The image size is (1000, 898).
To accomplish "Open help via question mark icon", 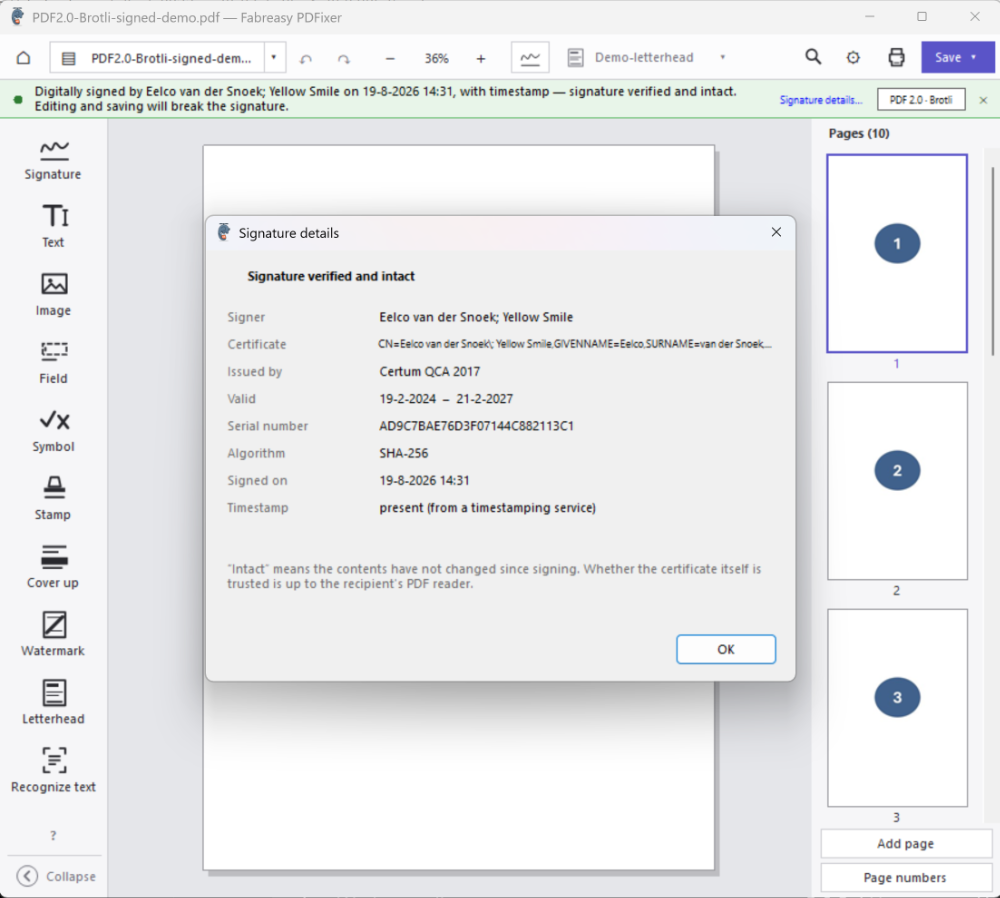I will pos(53,835).
